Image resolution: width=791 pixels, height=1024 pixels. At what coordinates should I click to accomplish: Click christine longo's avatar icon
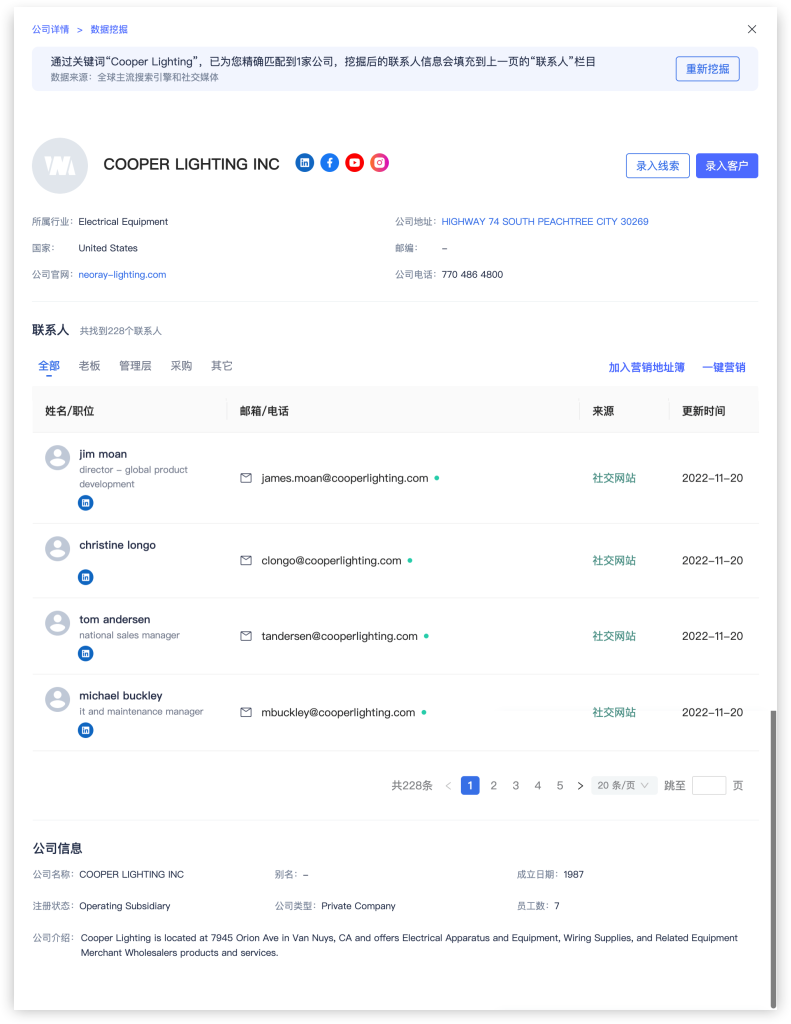click(x=57, y=549)
